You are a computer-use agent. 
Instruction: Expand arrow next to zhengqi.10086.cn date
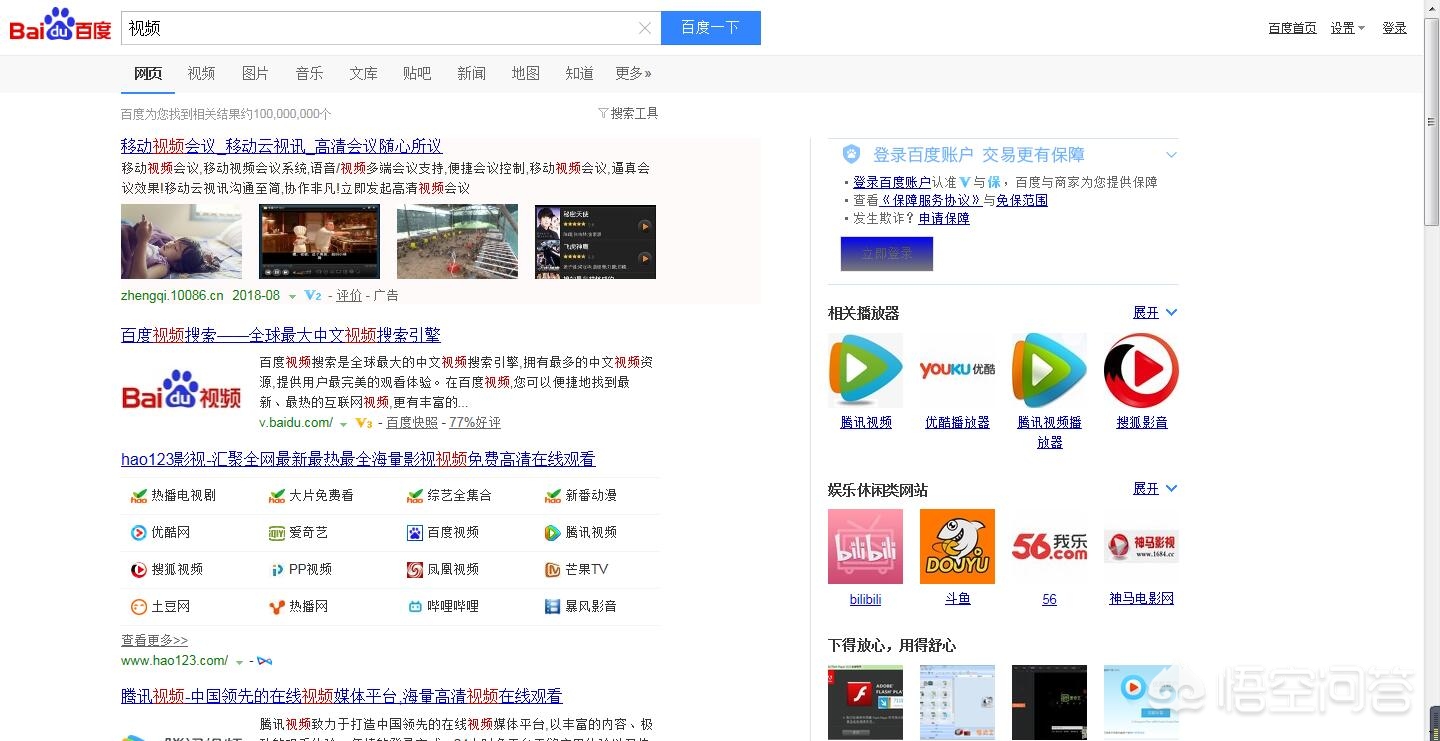[292, 297]
